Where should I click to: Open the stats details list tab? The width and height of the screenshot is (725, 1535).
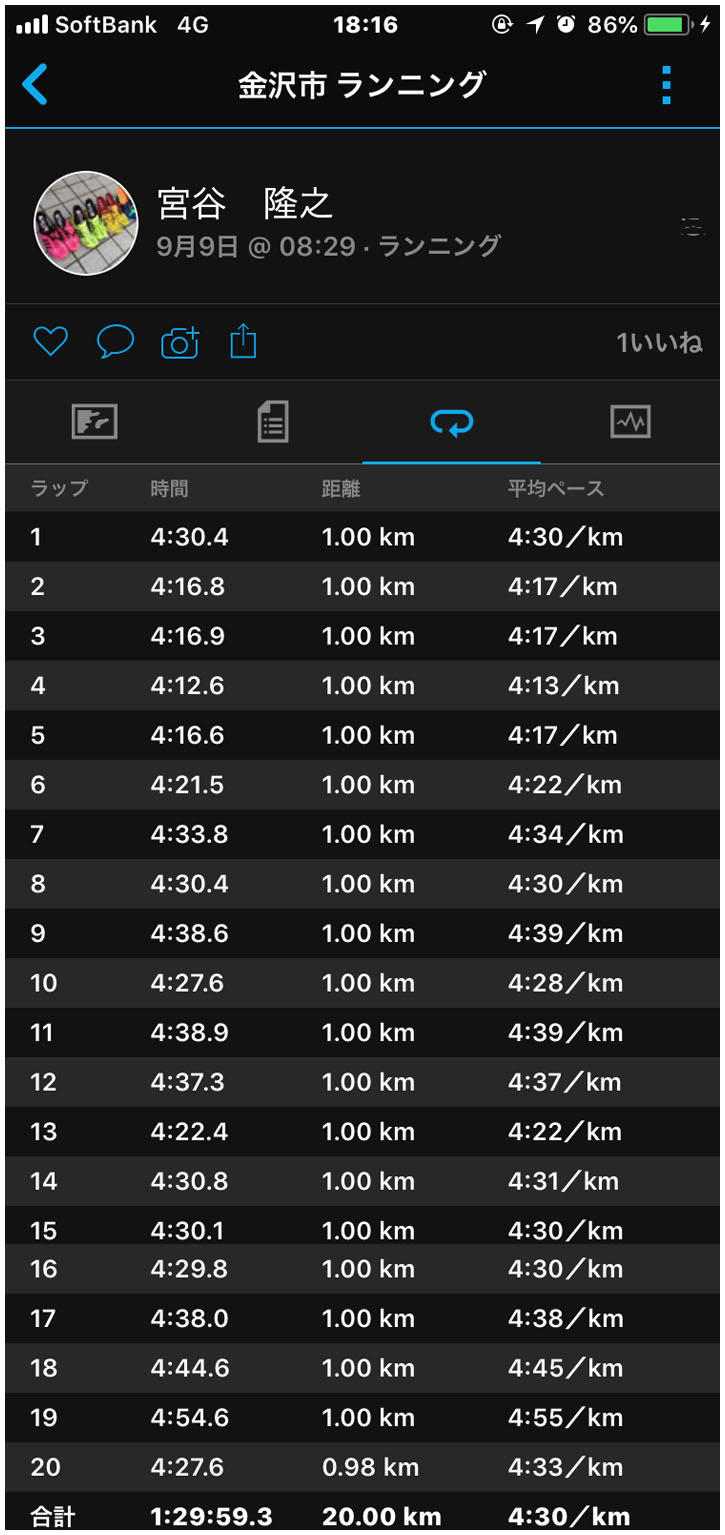272,422
